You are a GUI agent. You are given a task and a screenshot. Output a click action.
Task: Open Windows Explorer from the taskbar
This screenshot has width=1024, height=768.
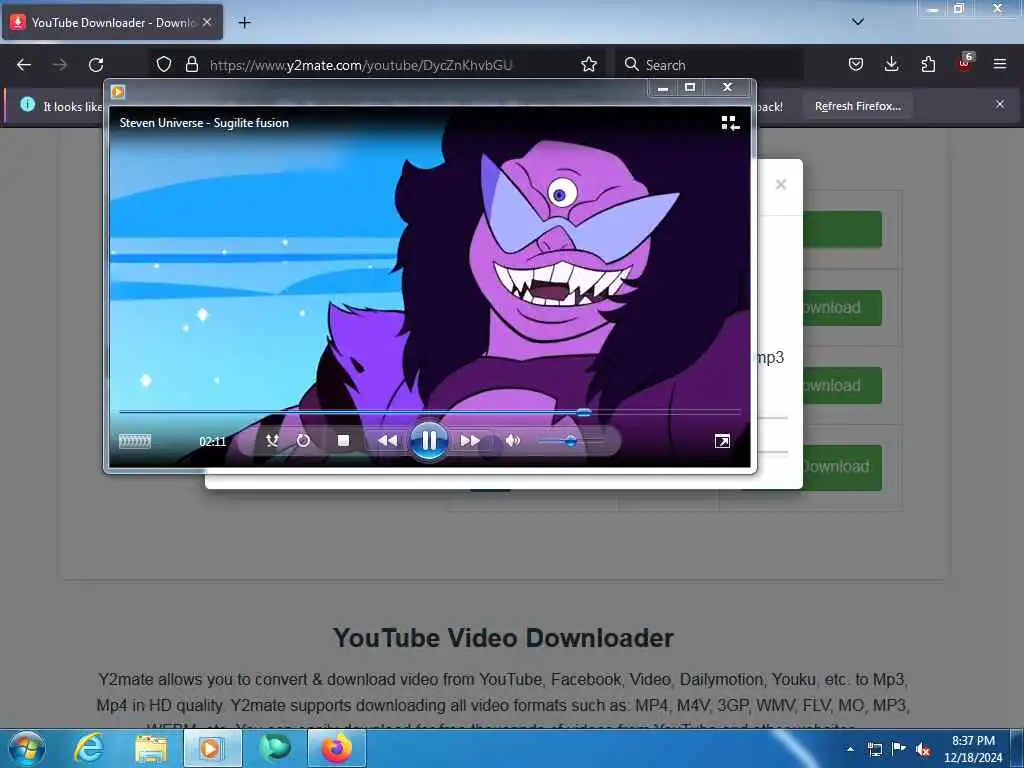point(151,749)
